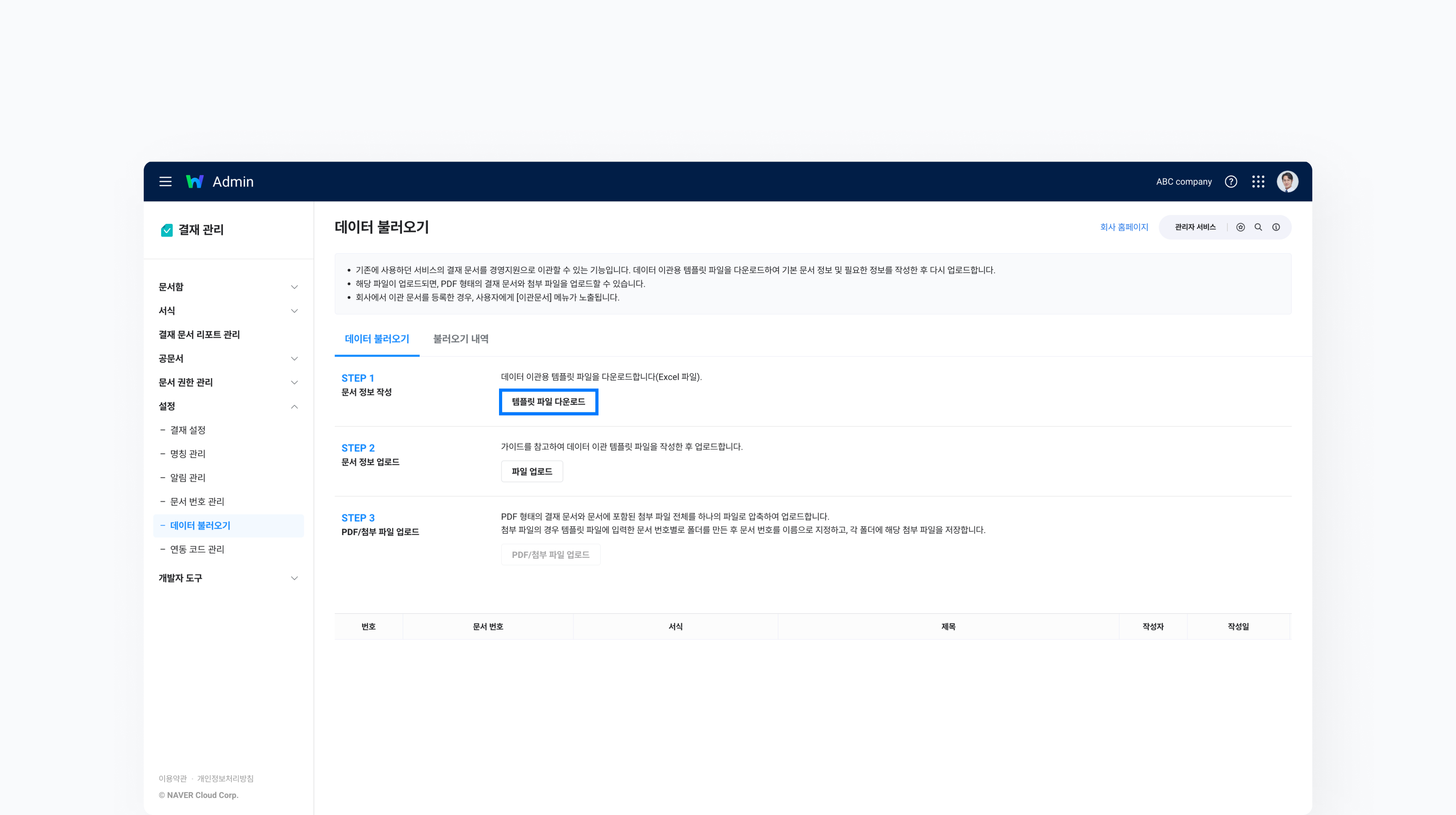Click the star favorites icon
This screenshot has height=815, width=1456.
coord(1240,227)
